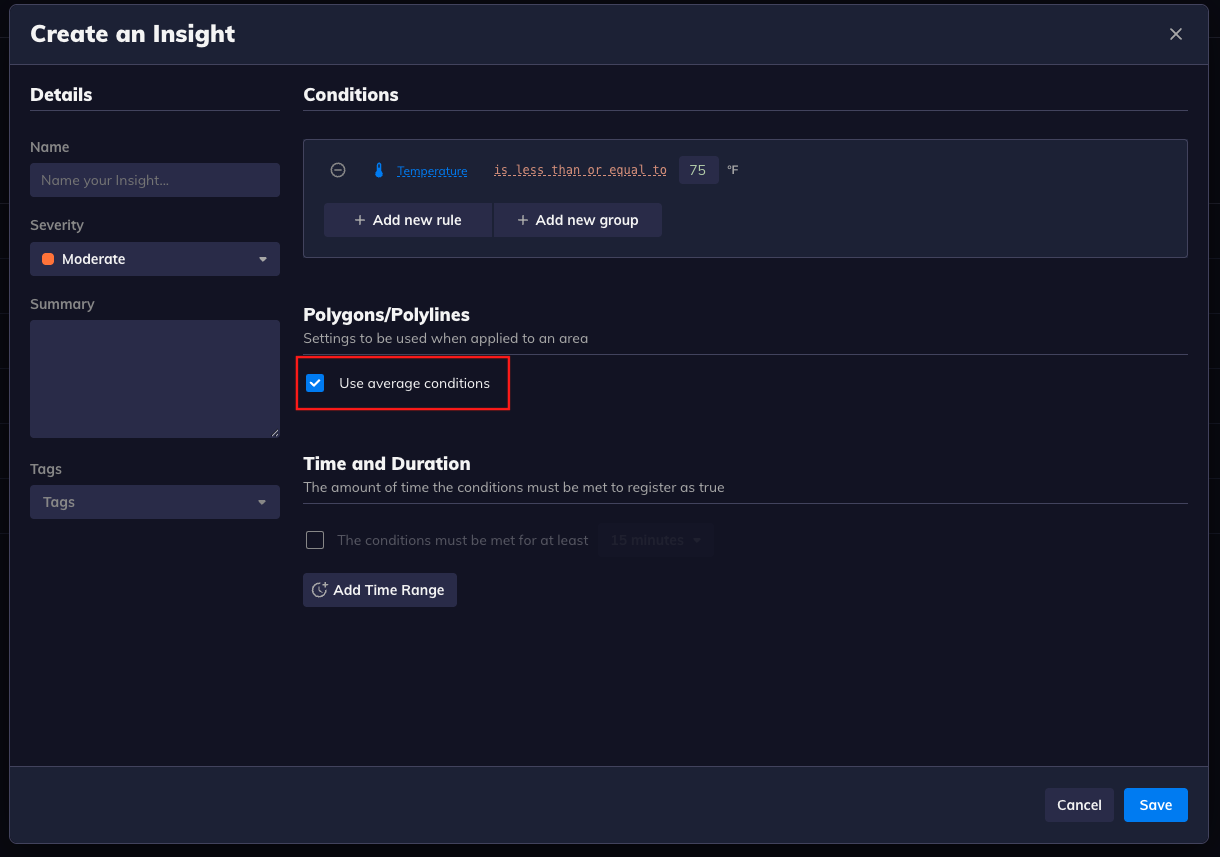Close the Create an Insight dialog
1220x857 pixels.
(x=1176, y=34)
